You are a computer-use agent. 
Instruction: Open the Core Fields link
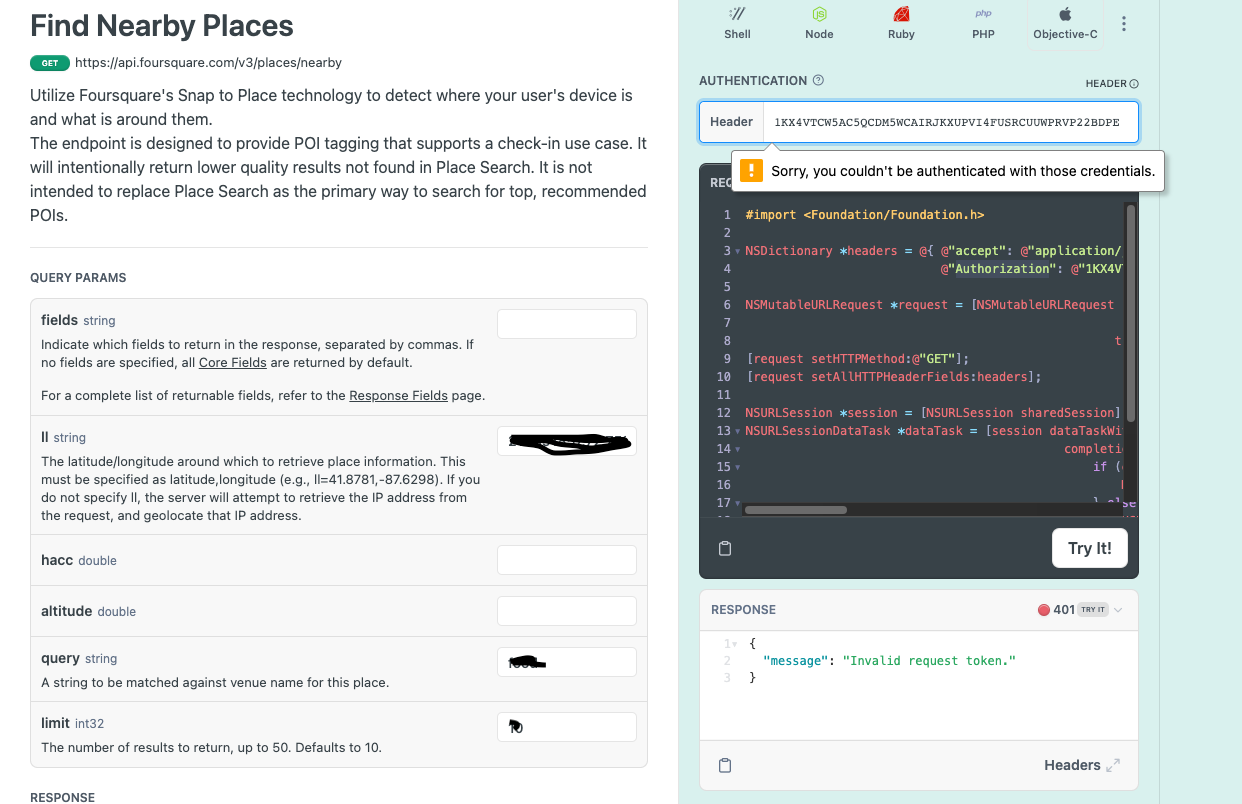233,362
